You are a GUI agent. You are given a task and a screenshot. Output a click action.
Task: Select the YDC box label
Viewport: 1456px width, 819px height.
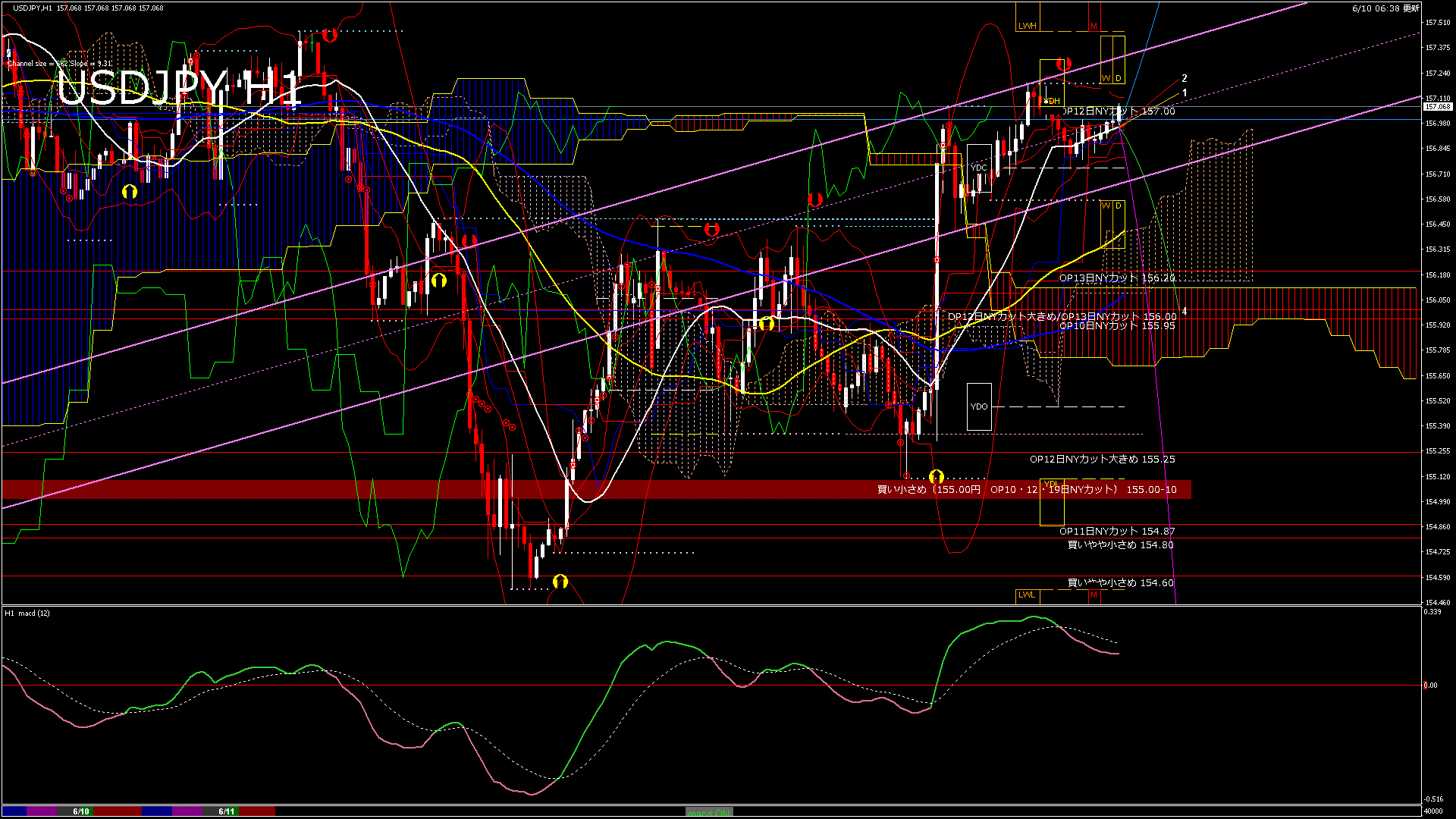(979, 168)
